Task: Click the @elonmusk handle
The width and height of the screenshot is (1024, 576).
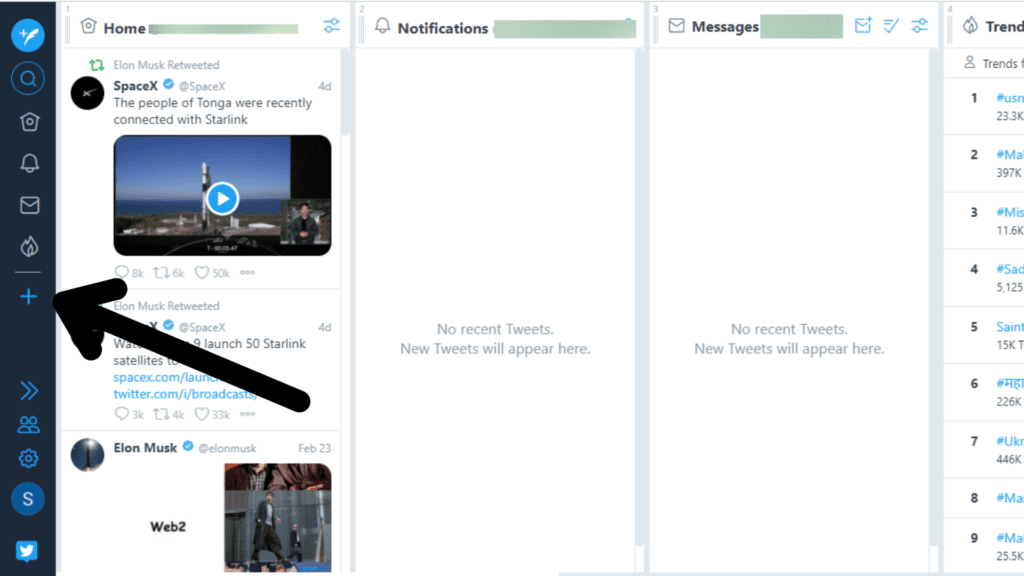Action: [227, 448]
